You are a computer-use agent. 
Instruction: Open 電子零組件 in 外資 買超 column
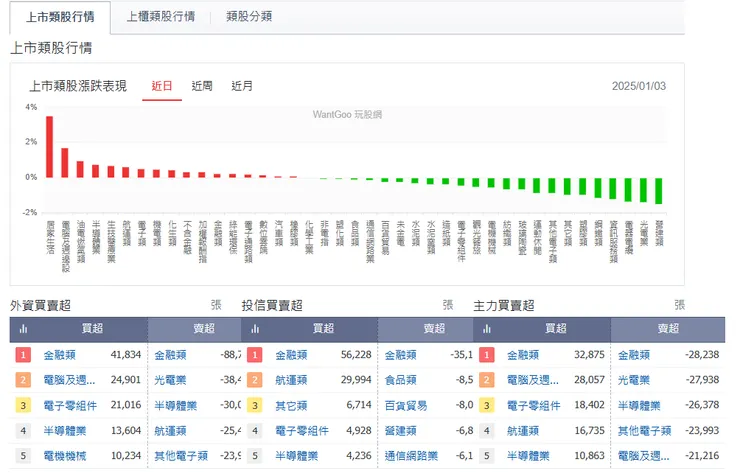click(70, 405)
